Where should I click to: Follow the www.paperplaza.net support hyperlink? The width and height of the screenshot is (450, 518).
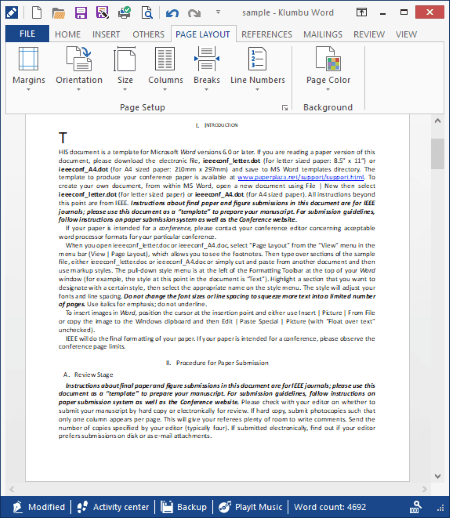[301, 177]
